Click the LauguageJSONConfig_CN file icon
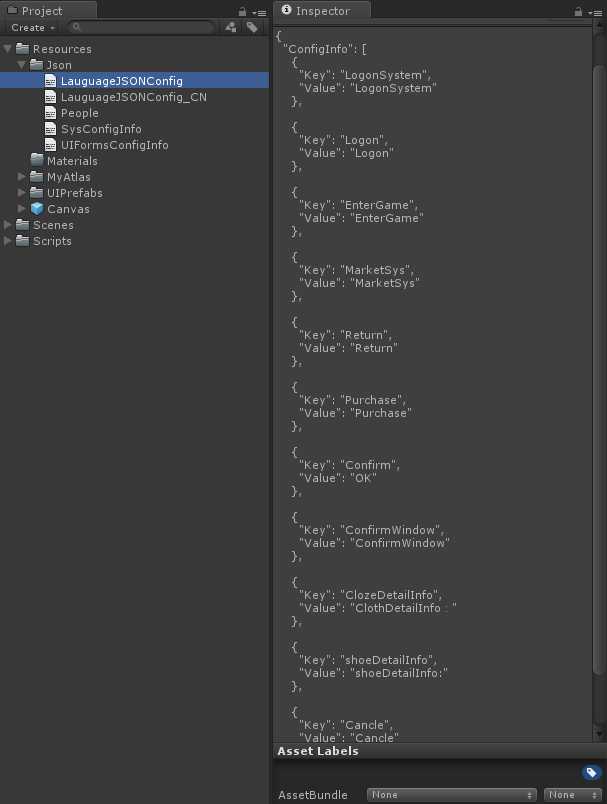 (x=50, y=96)
